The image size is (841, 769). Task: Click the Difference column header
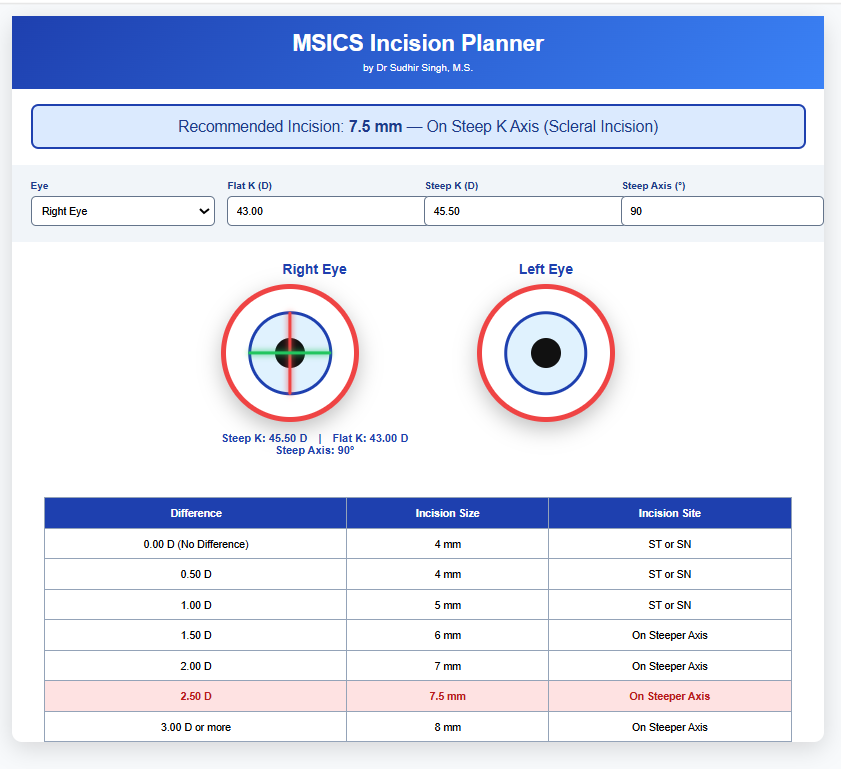196,513
